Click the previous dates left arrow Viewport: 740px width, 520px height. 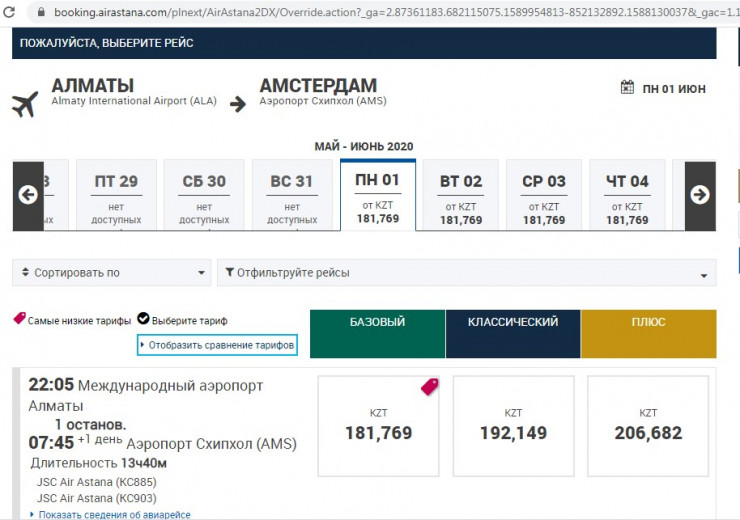pos(28,195)
